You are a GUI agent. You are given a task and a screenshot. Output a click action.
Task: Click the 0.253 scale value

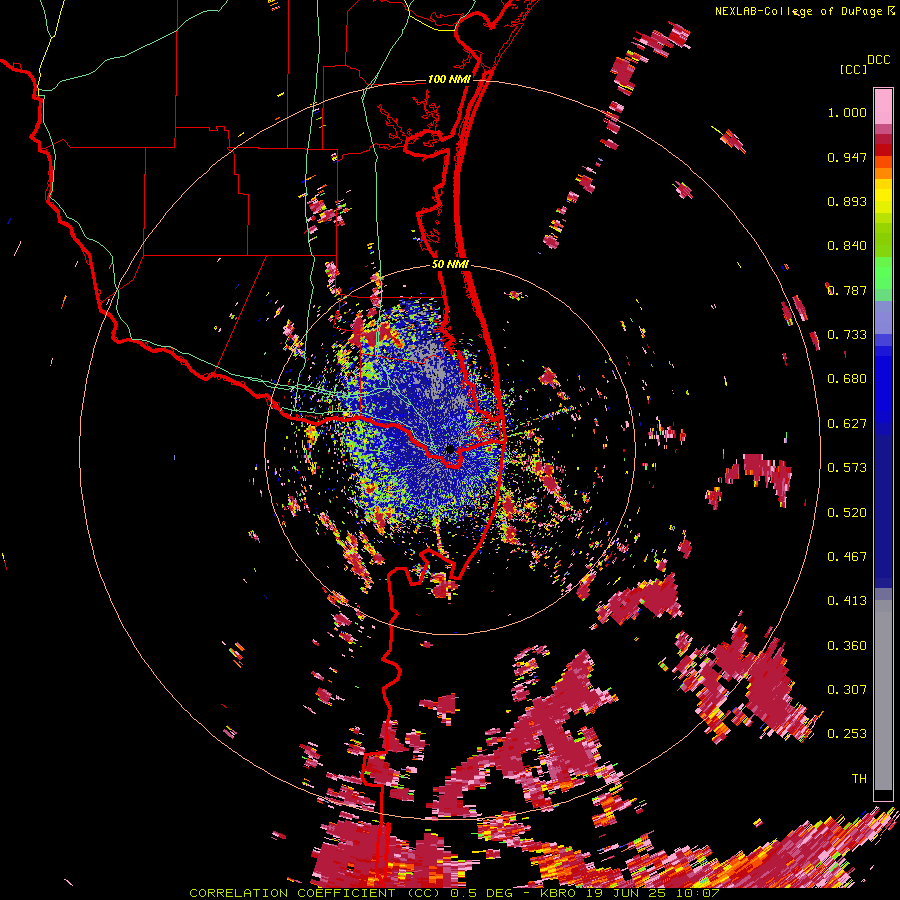click(847, 734)
